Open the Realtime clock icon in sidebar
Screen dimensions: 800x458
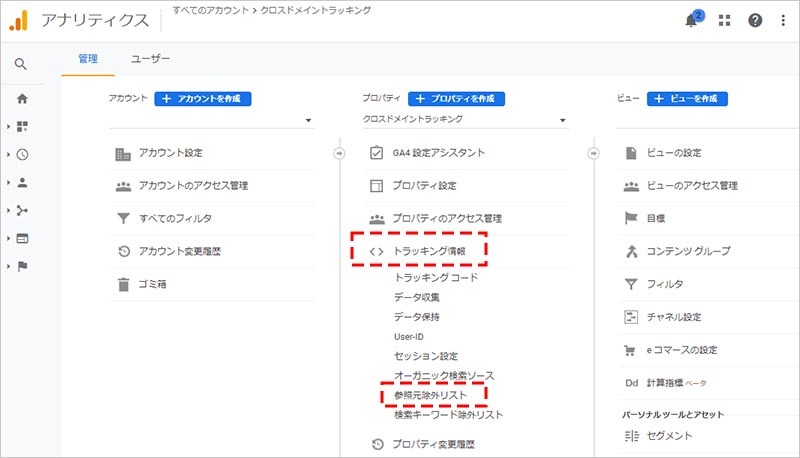pyautogui.click(x=22, y=155)
